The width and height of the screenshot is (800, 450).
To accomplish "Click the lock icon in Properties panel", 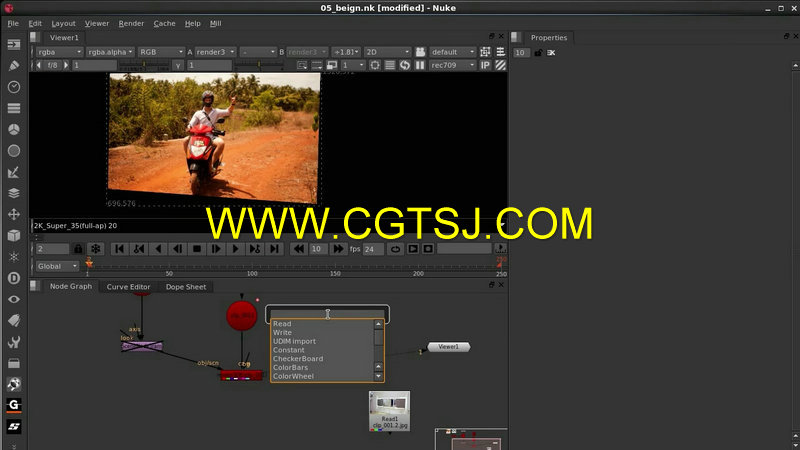I will (538, 53).
